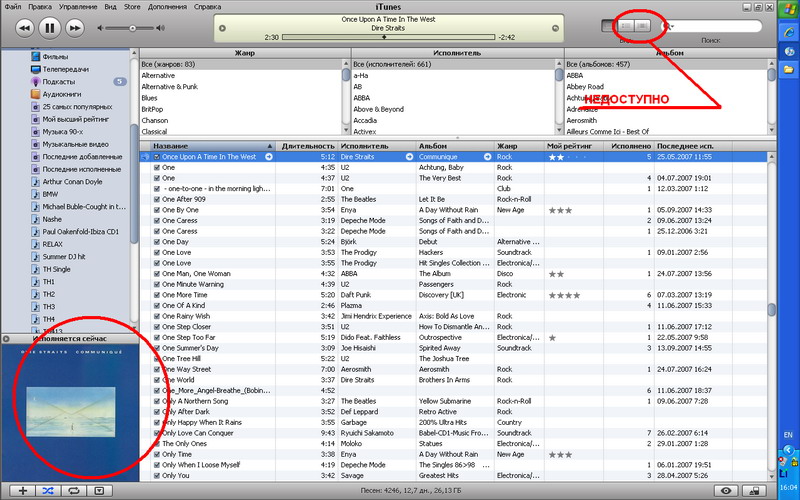Click the arrow next to Communique album
The width and height of the screenshot is (800, 500).
pyautogui.click(x=487, y=157)
